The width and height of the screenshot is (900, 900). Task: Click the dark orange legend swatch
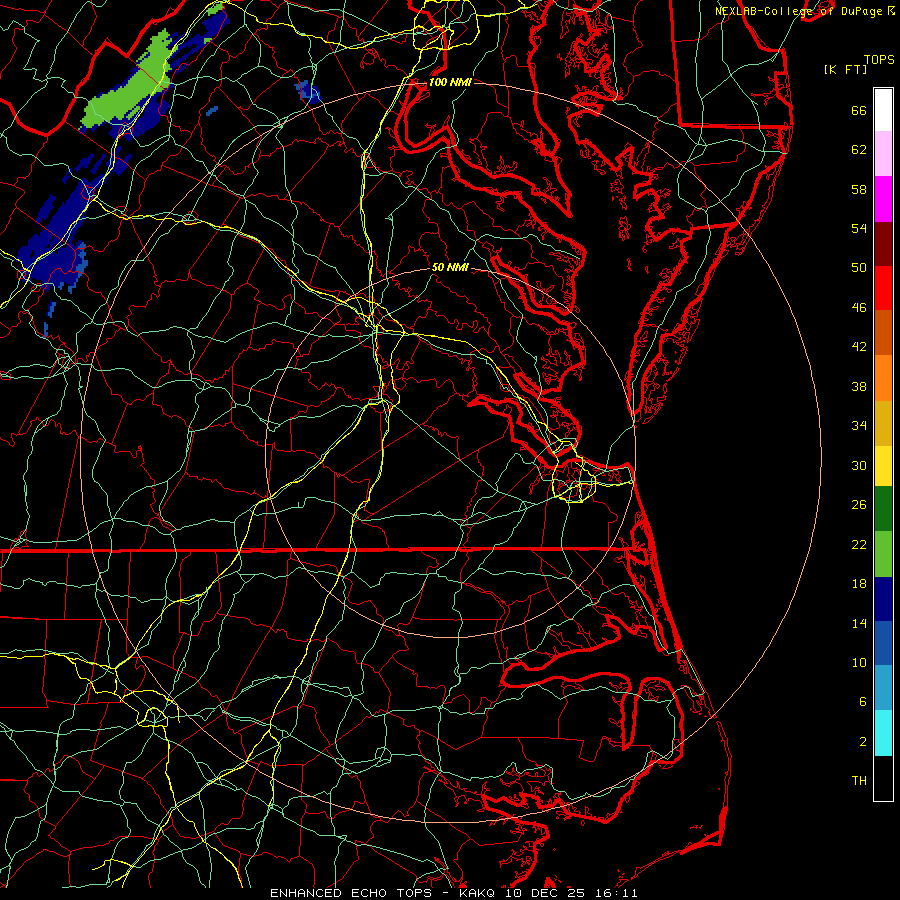(883, 332)
